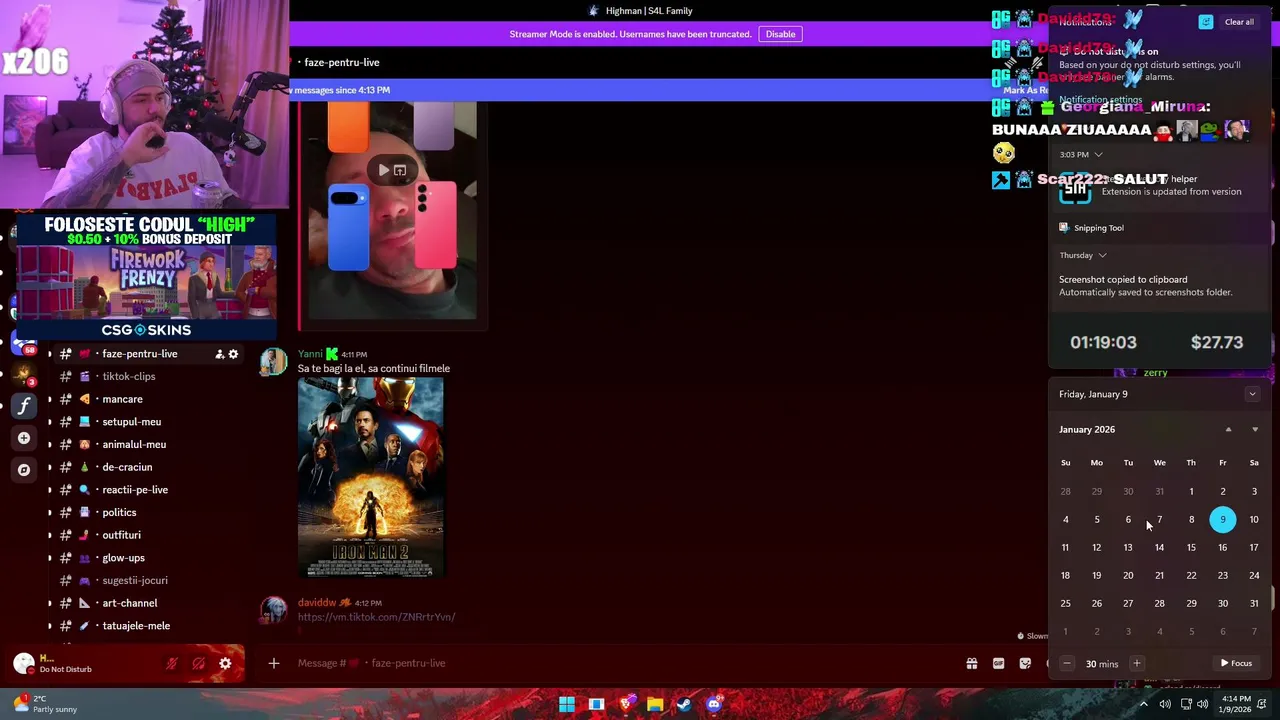Open the Iron Man 2 poster image
The height and width of the screenshot is (720, 1280).
[x=370, y=477]
